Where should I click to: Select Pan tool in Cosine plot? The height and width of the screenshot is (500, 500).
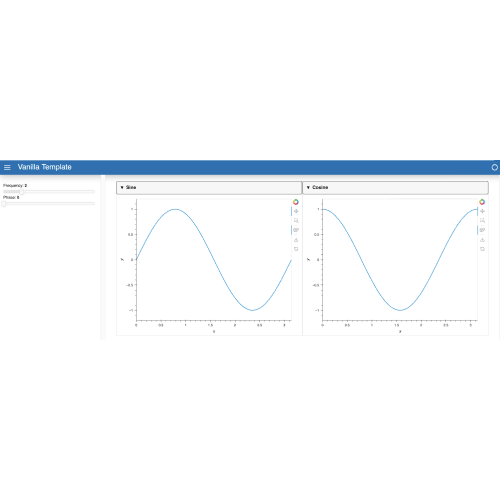(x=482, y=211)
